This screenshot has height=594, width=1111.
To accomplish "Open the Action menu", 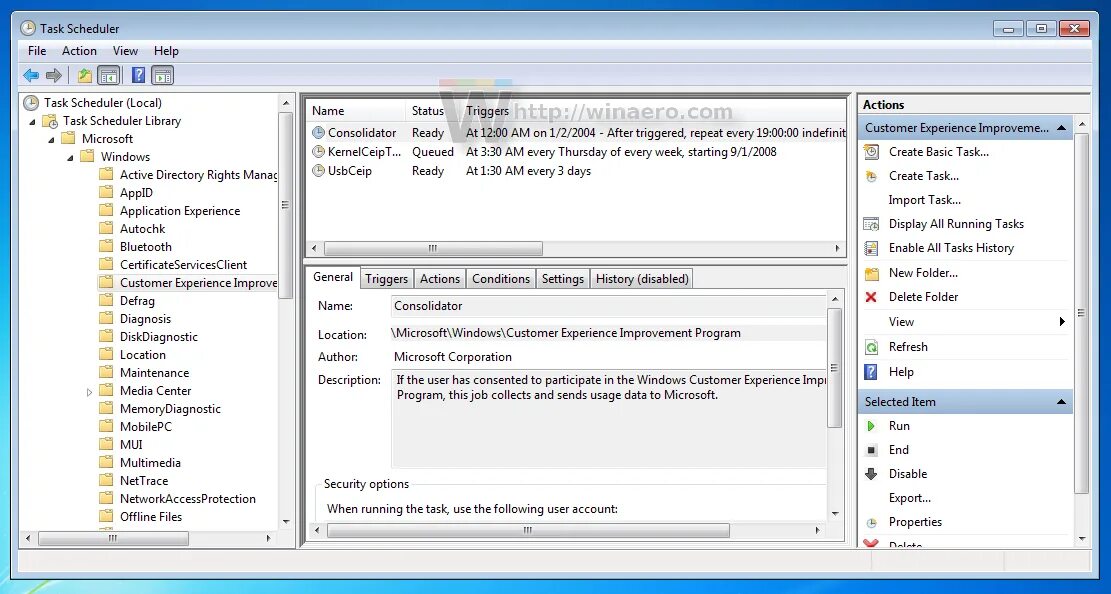I will (x=79, y=51).
